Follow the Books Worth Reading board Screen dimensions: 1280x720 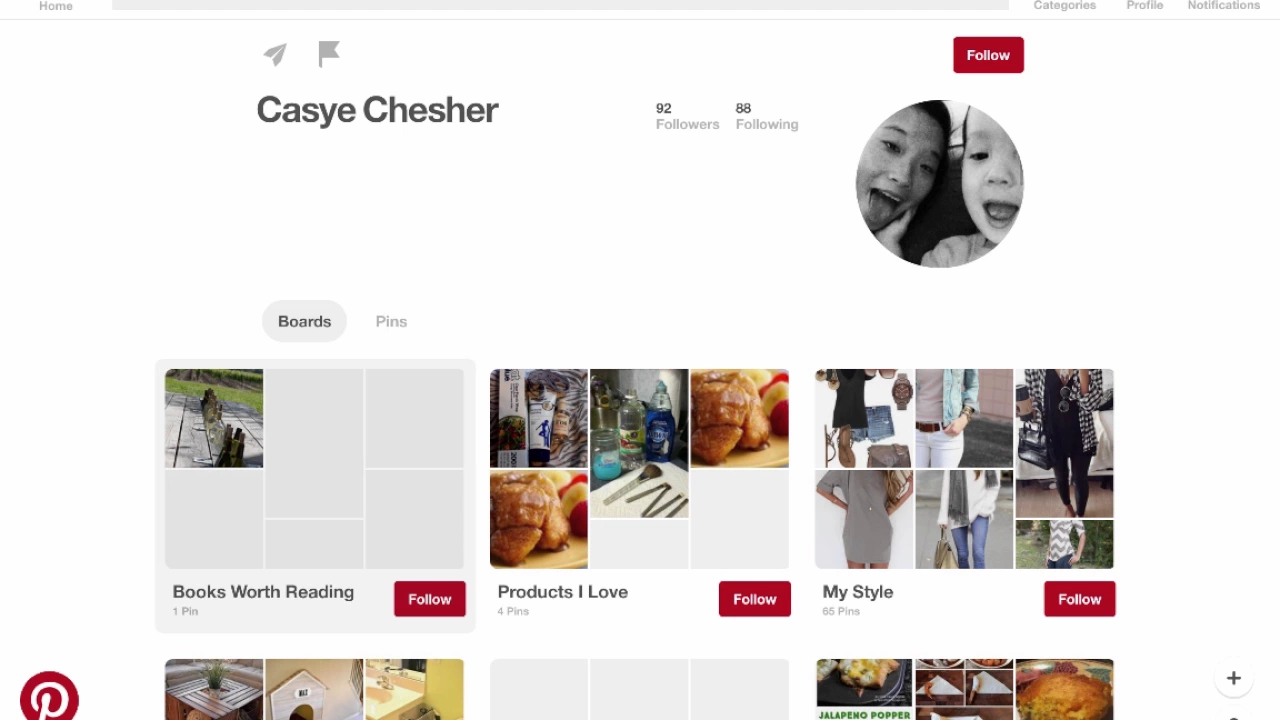coord(430,599)
